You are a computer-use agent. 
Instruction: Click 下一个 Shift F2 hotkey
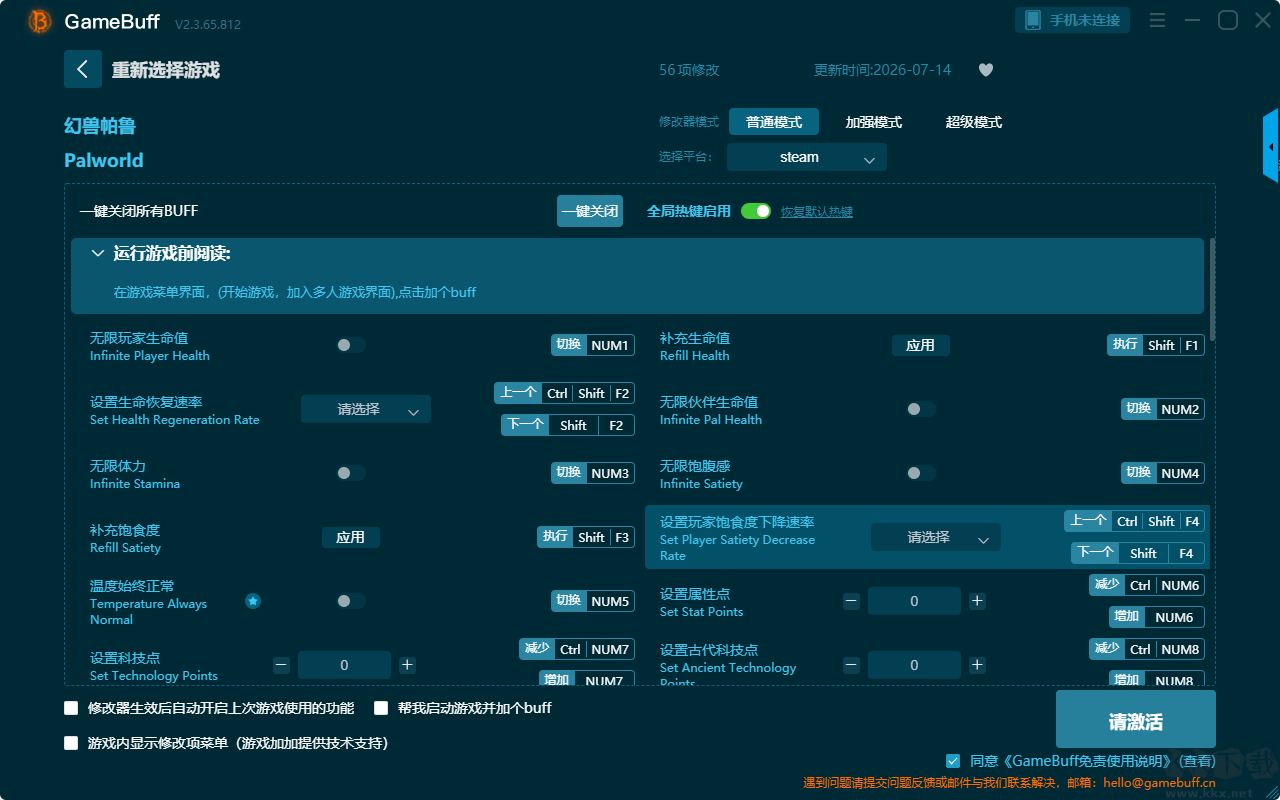568,425
